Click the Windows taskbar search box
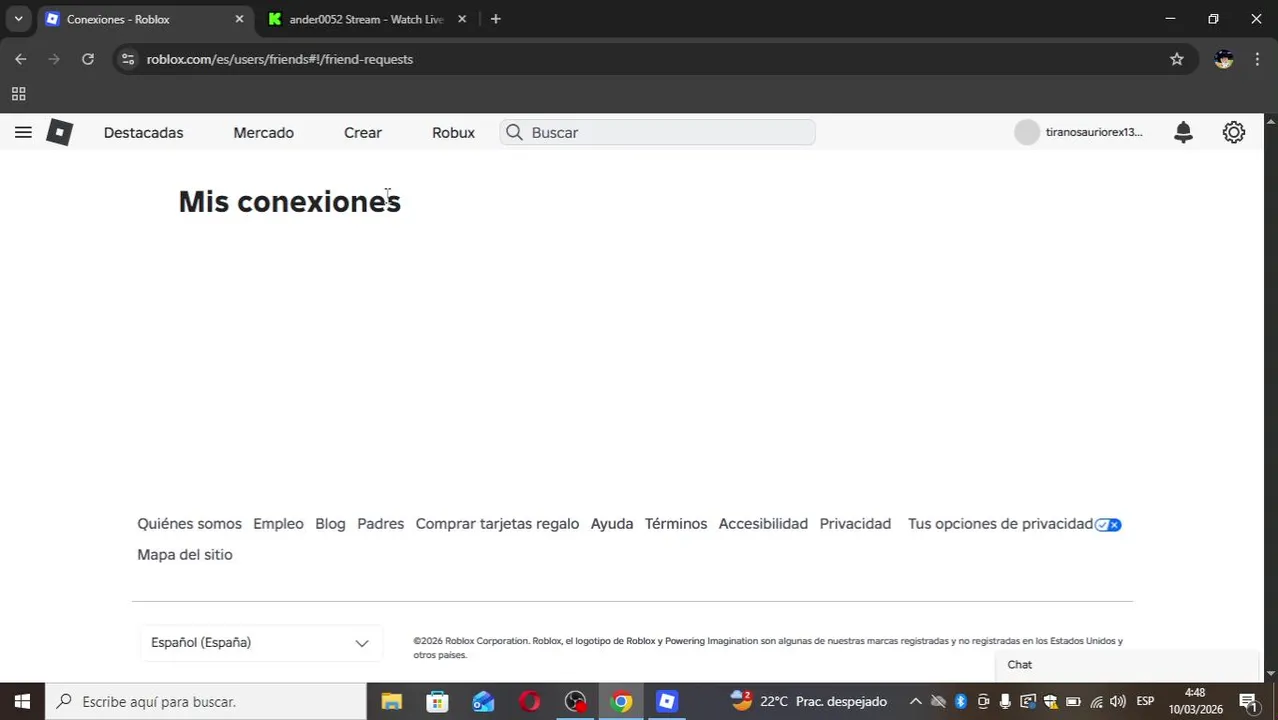1278x720 pixels. pyautogui.click(x=206, y=701)
